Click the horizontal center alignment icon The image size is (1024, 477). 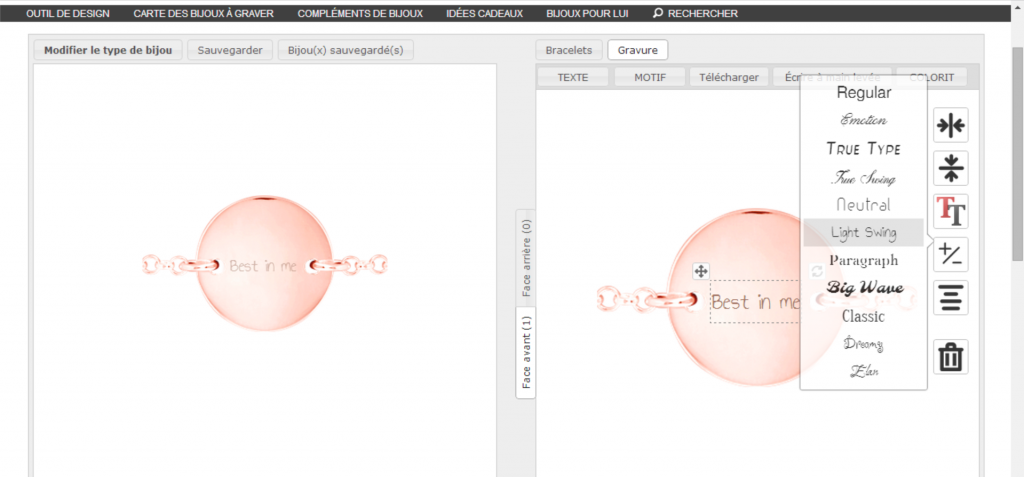[950, 125]
